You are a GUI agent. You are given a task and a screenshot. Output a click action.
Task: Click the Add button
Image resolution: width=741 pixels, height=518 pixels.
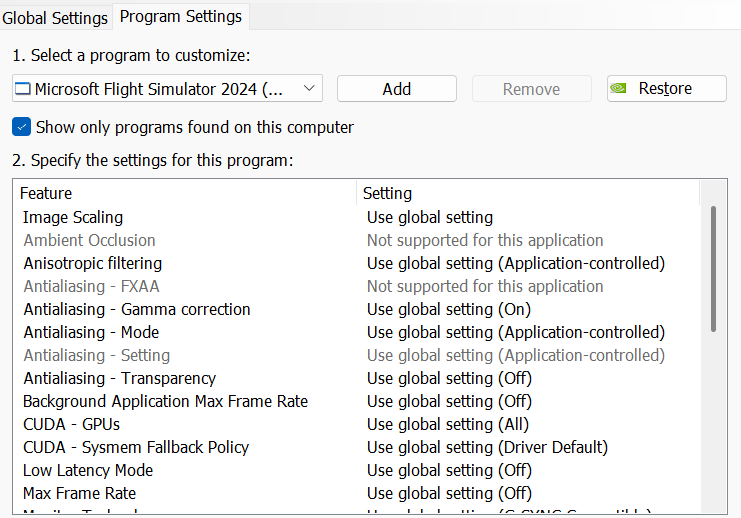click(397, 89)
